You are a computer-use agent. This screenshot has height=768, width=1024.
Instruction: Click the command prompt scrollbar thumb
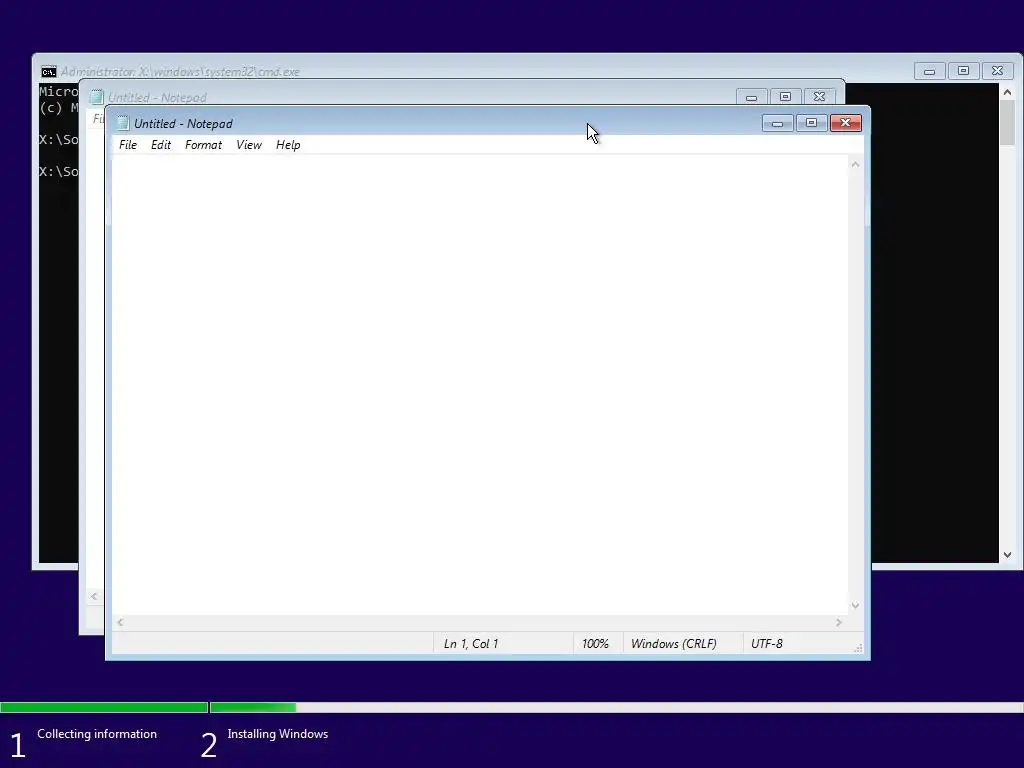coord(1007,123)
